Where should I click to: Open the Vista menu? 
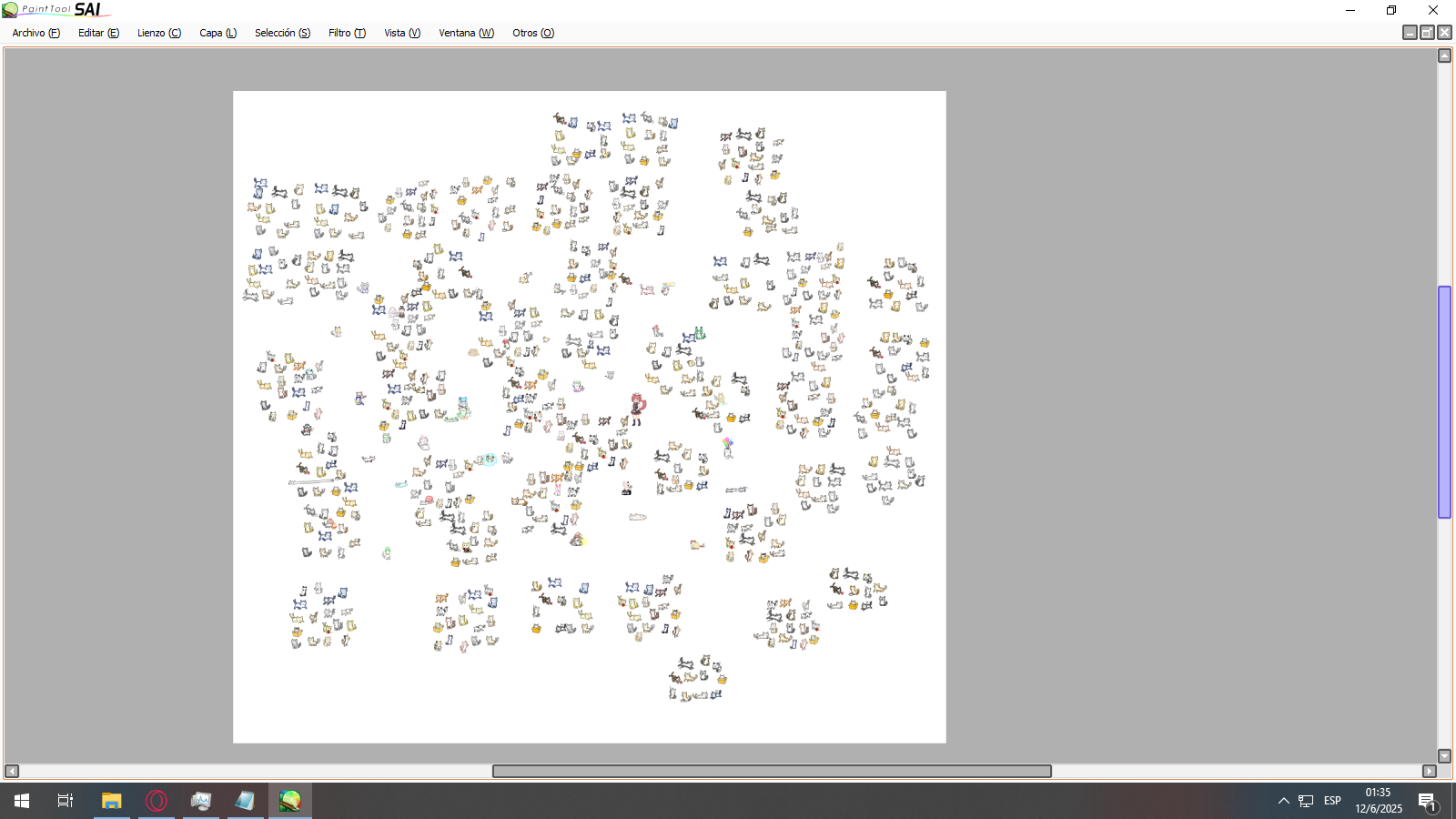[x=402, y=33]
